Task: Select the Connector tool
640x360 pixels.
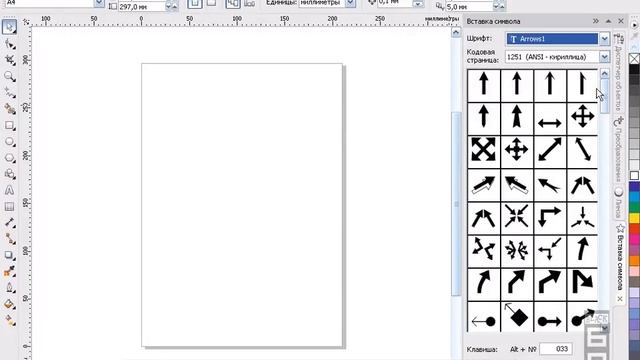Action: [9, 239]
